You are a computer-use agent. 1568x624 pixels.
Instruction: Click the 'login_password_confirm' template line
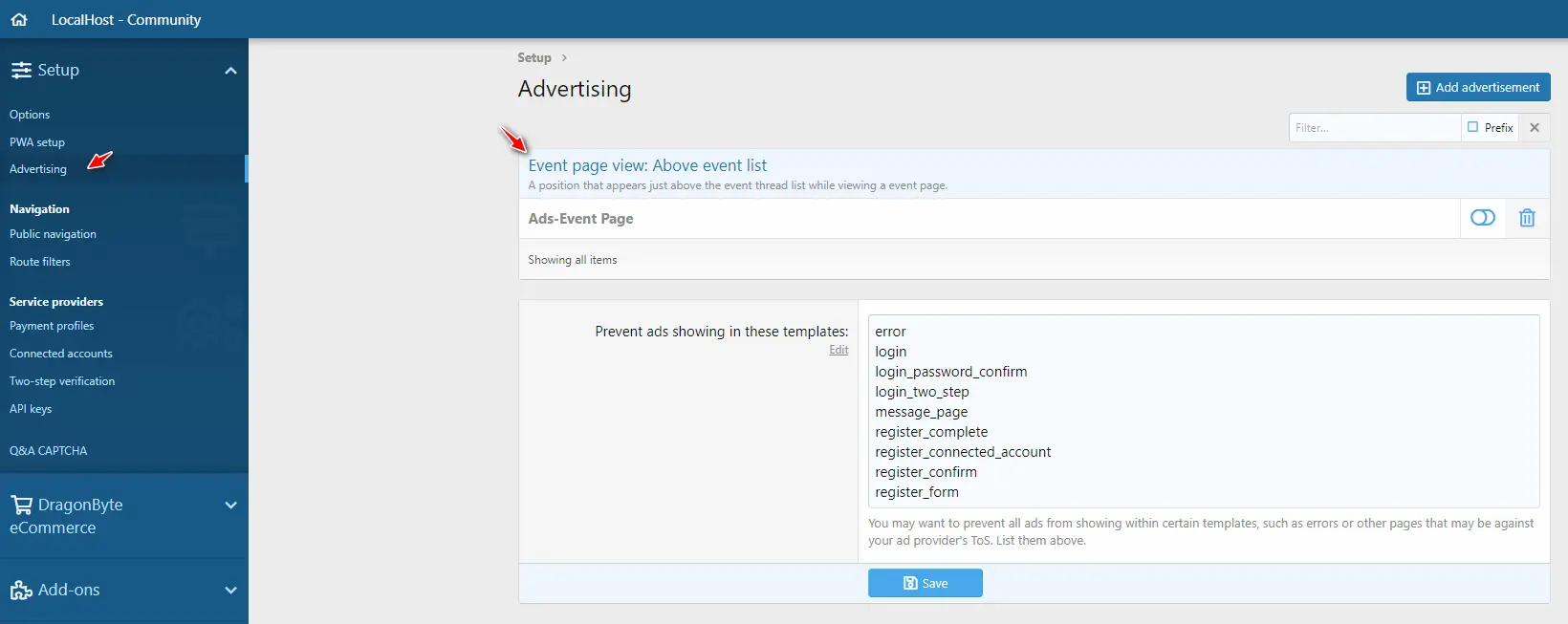click(x=950, y=372)
